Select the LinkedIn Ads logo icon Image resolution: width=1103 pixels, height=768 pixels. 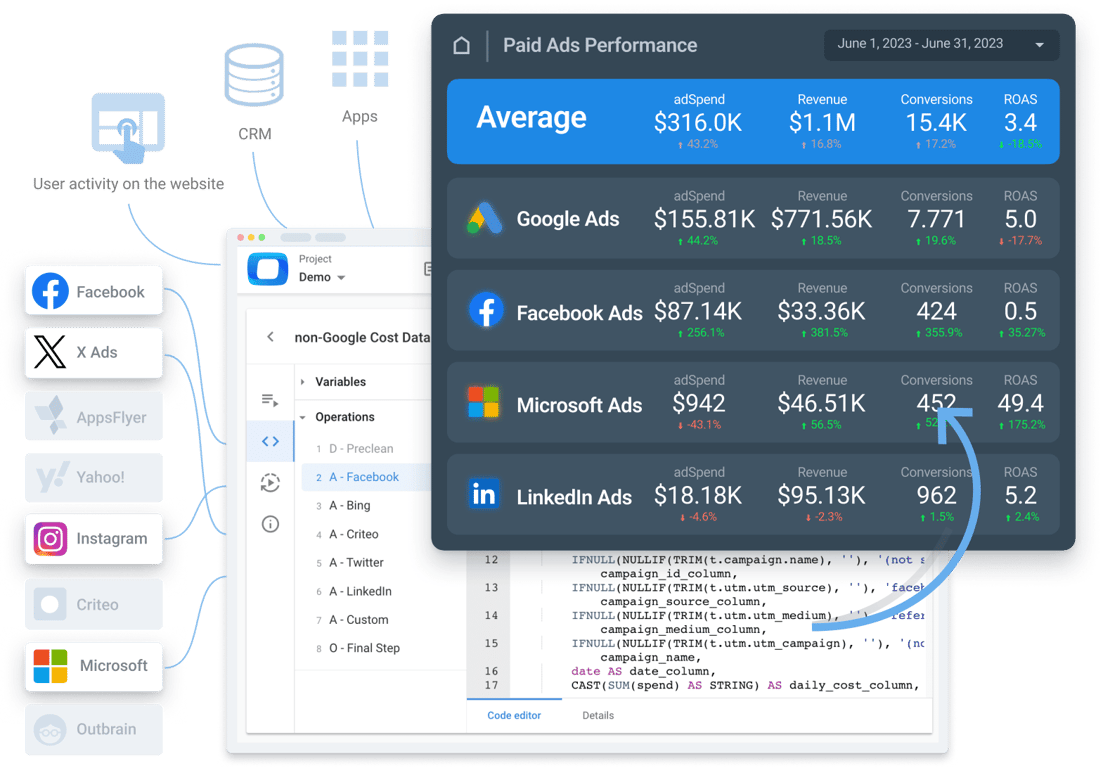coord(484,494)
